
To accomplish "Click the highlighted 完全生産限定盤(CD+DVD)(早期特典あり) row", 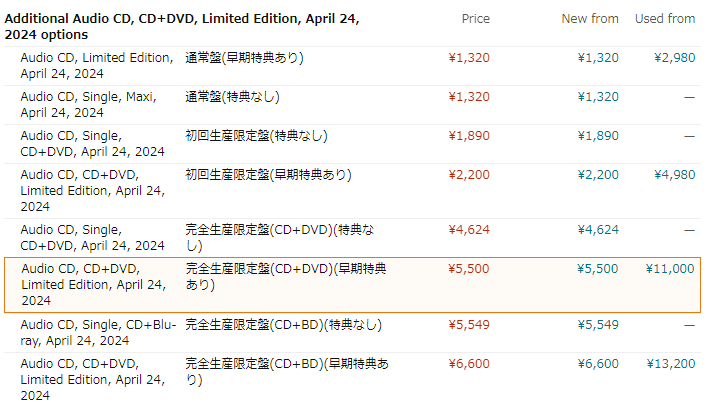I will point(352,285).
